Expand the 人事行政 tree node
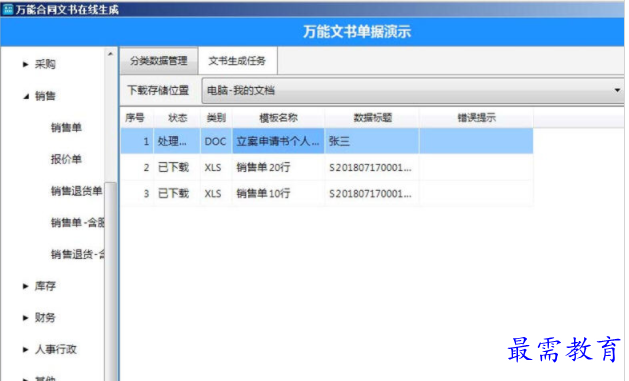 pos(26,350)
